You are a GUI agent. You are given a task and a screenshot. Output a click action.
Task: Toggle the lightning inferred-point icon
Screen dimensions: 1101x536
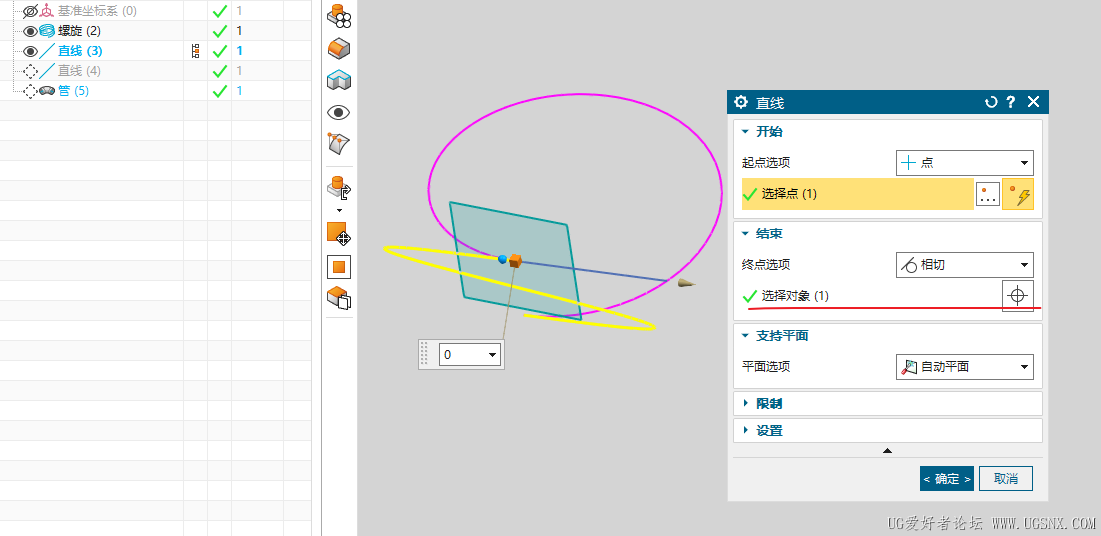(x=1018, y=195)
